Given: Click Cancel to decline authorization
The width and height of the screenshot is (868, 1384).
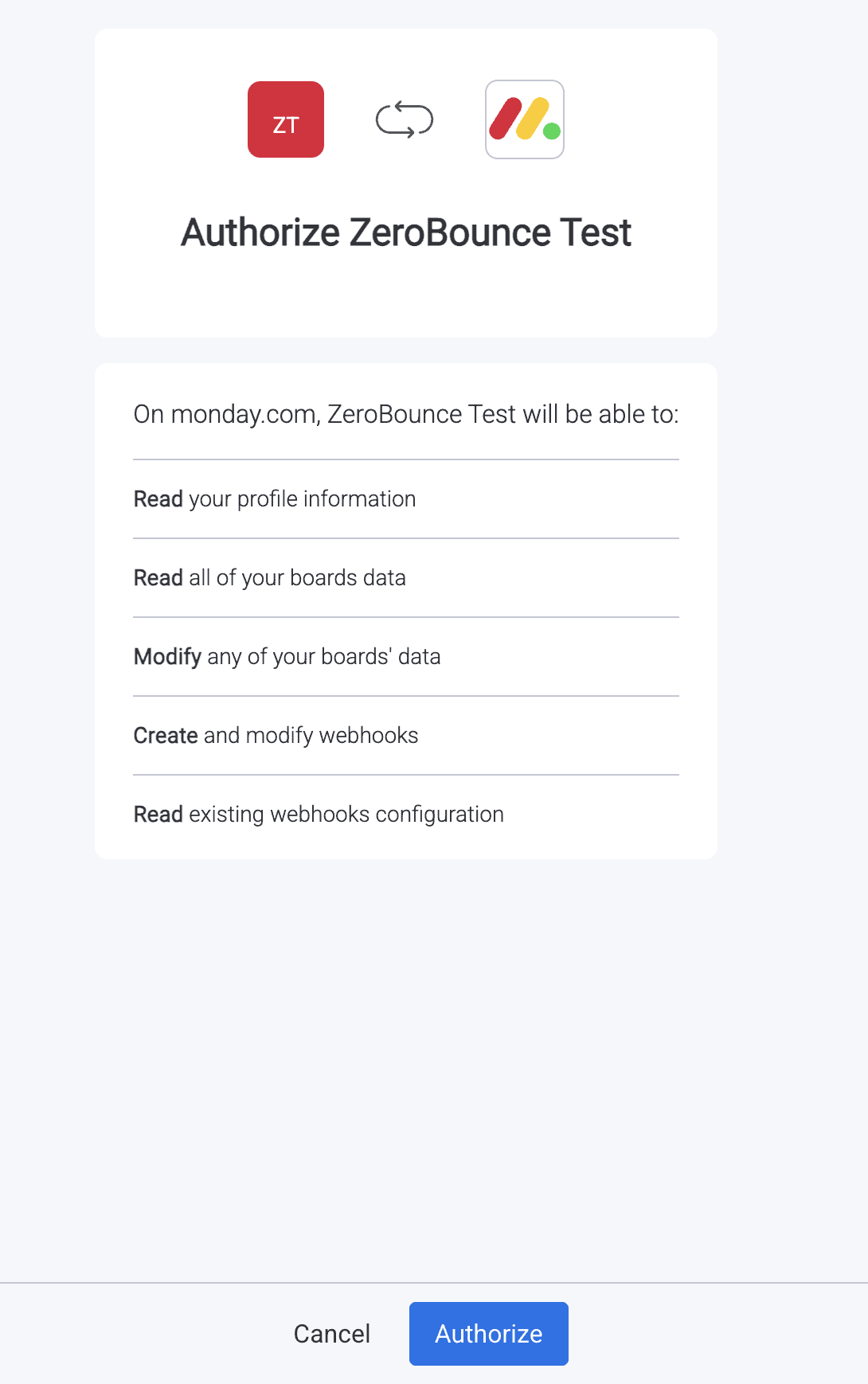Looking at the screenshot, I should pos(331,1333).
